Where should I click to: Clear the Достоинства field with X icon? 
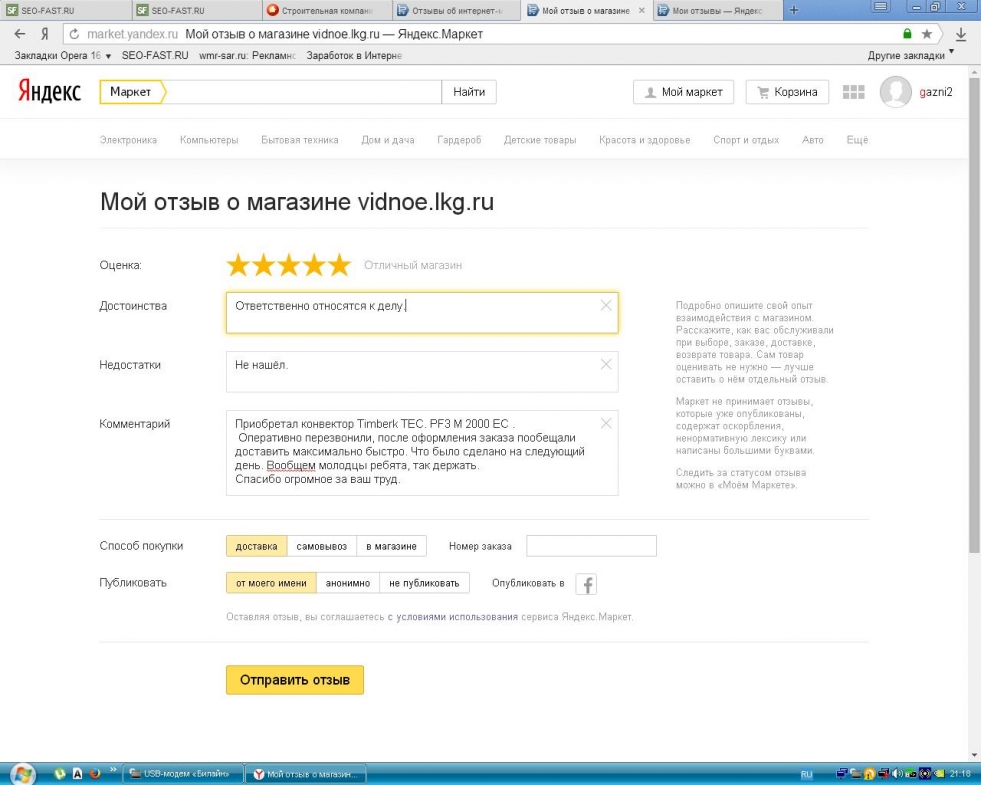point(605,306)
